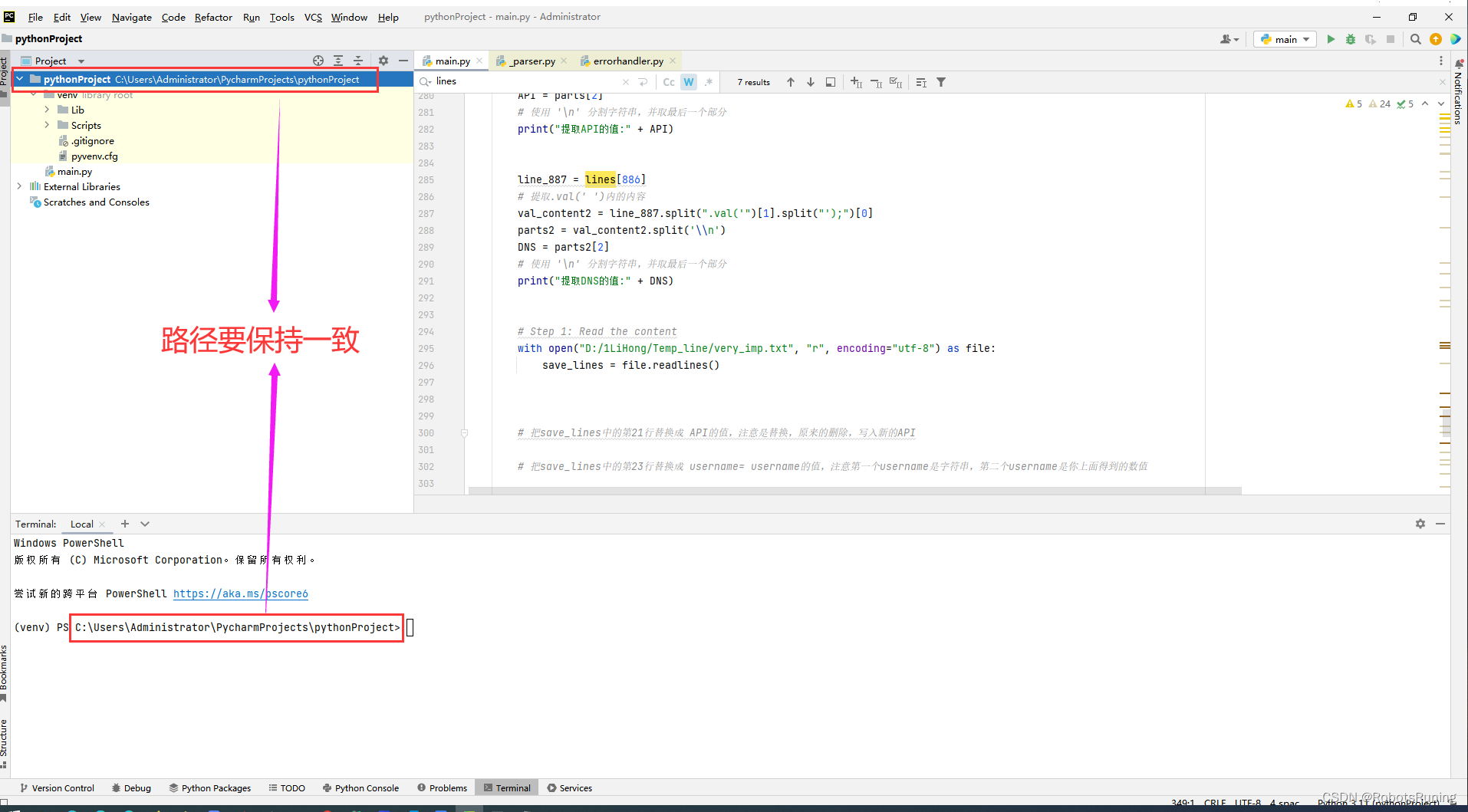Open editor tabs options menu

tap(1440, 61)
